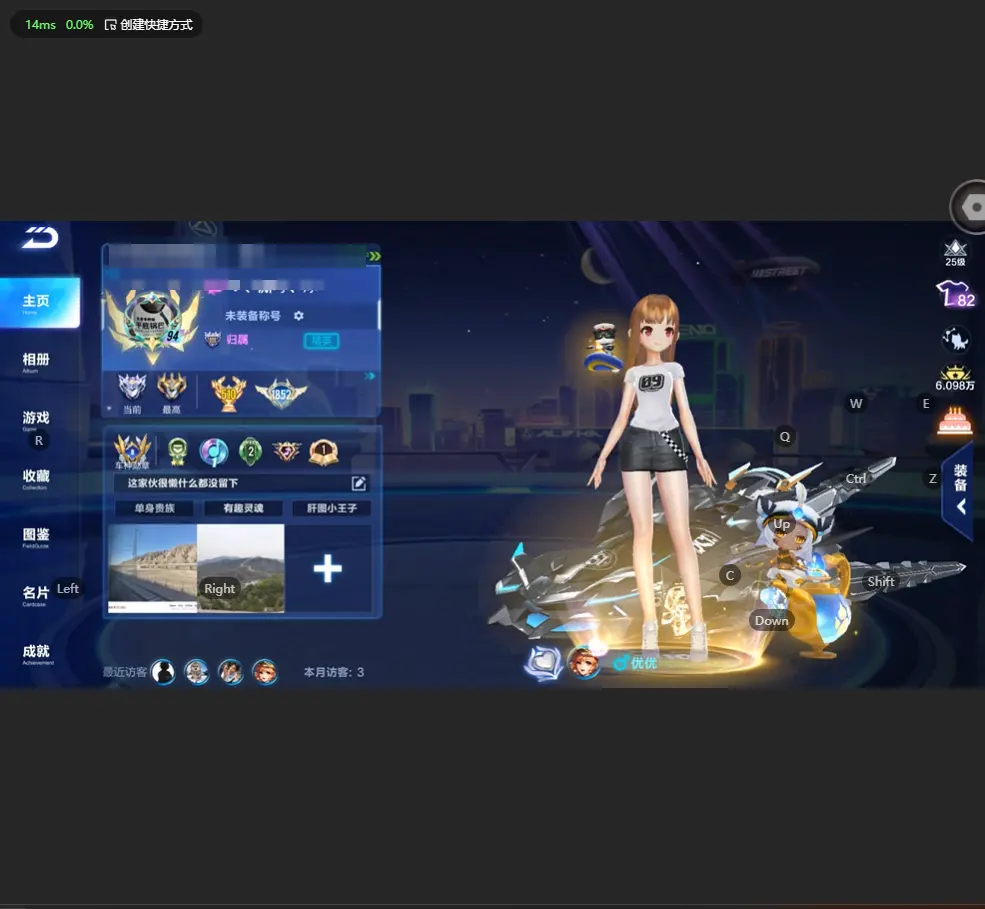Click the gold 510 trophy icon
The width and height of the screenshot is (985, 909).
click(229, 394)
